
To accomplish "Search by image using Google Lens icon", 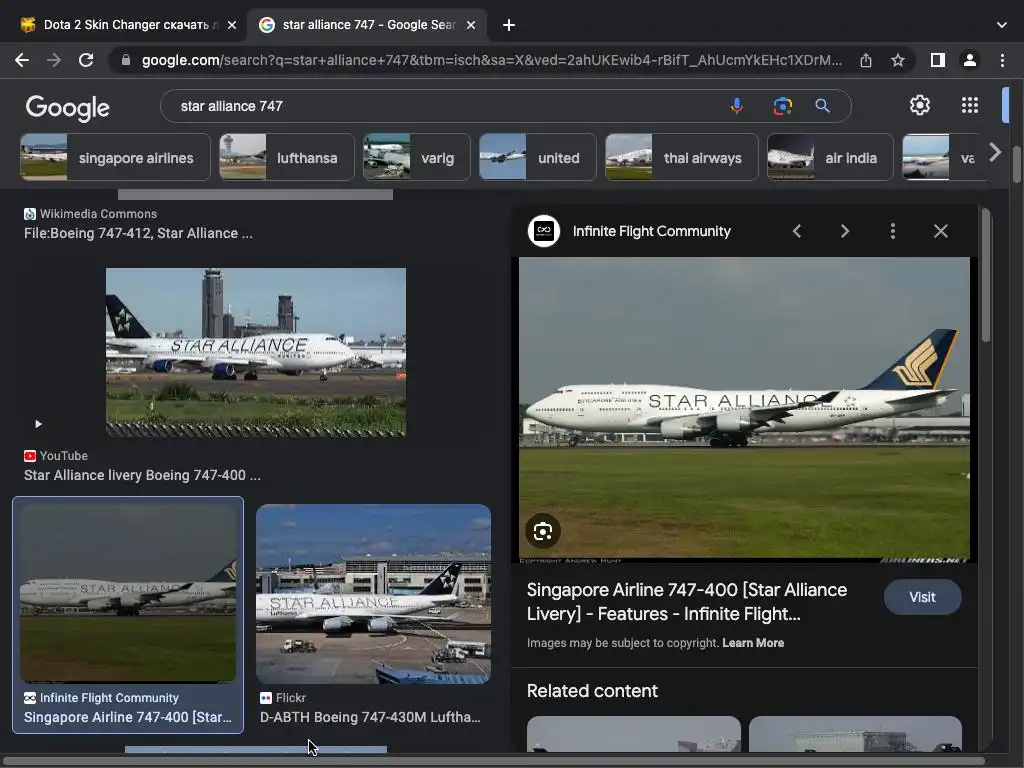I will [x=782, y=106].
